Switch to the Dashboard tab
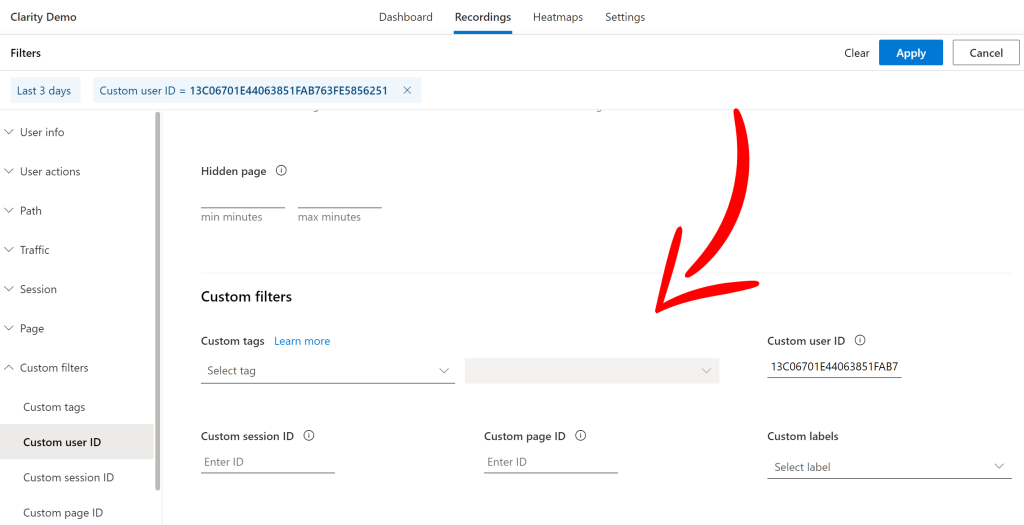 pos(406,17)
